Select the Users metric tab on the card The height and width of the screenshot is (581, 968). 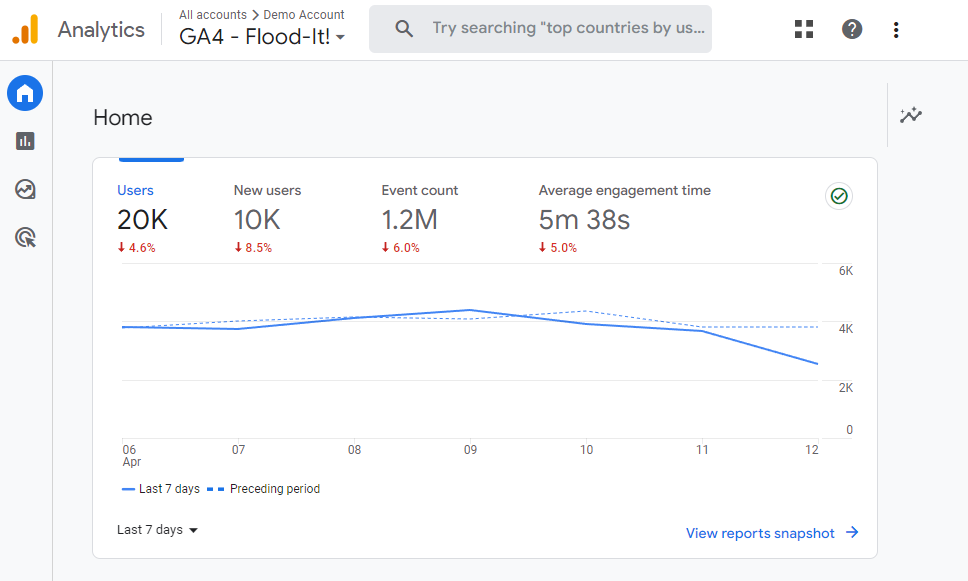(136, 190)
